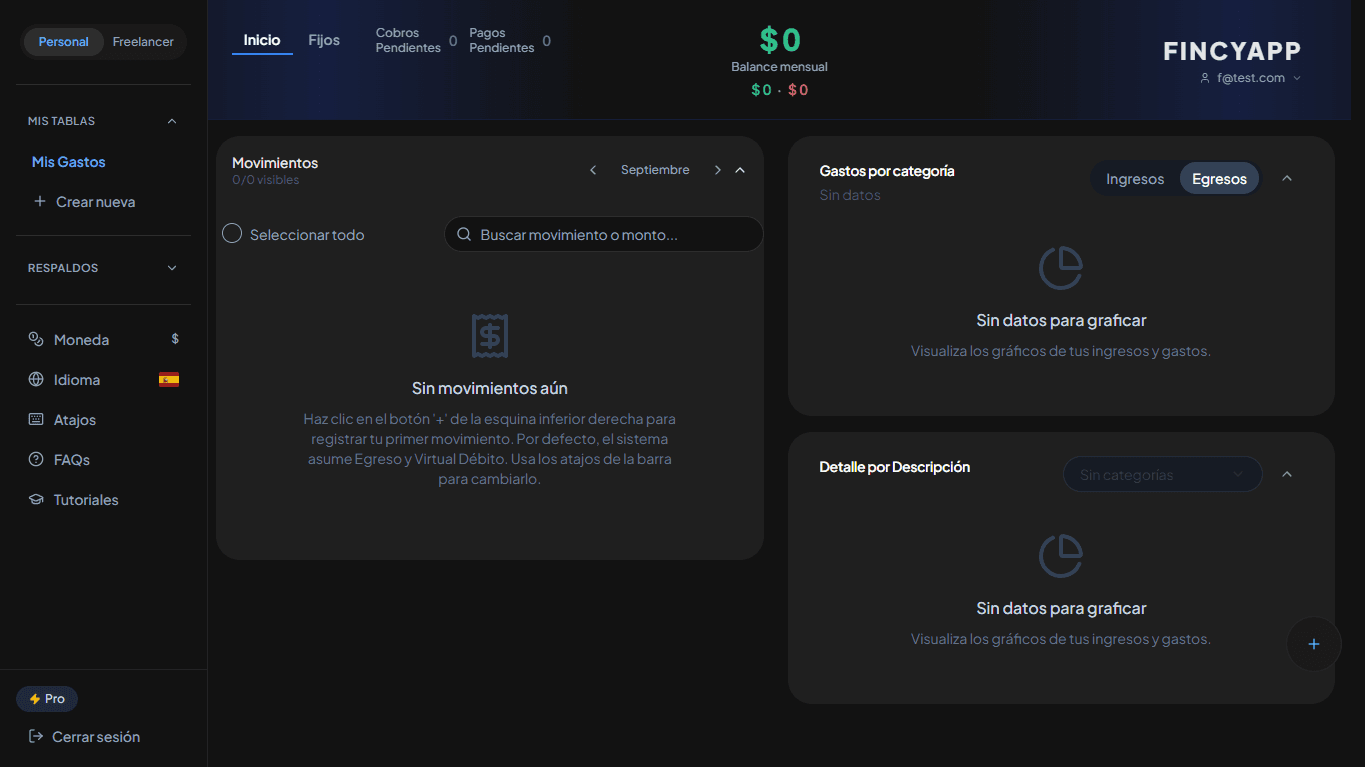This screenshot has width=1365, height=767.
Task: Expand the RESPALDOS section
Action: (171, 268)
